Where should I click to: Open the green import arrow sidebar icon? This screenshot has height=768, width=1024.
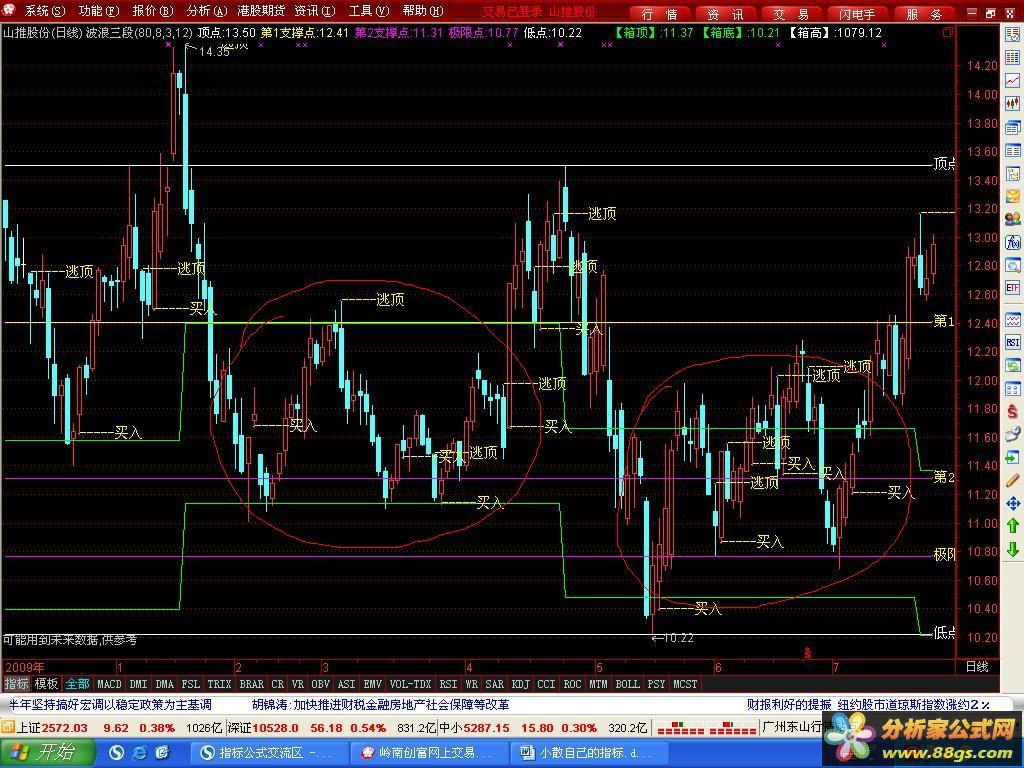pyautogui.click(x=1012, y=458)
